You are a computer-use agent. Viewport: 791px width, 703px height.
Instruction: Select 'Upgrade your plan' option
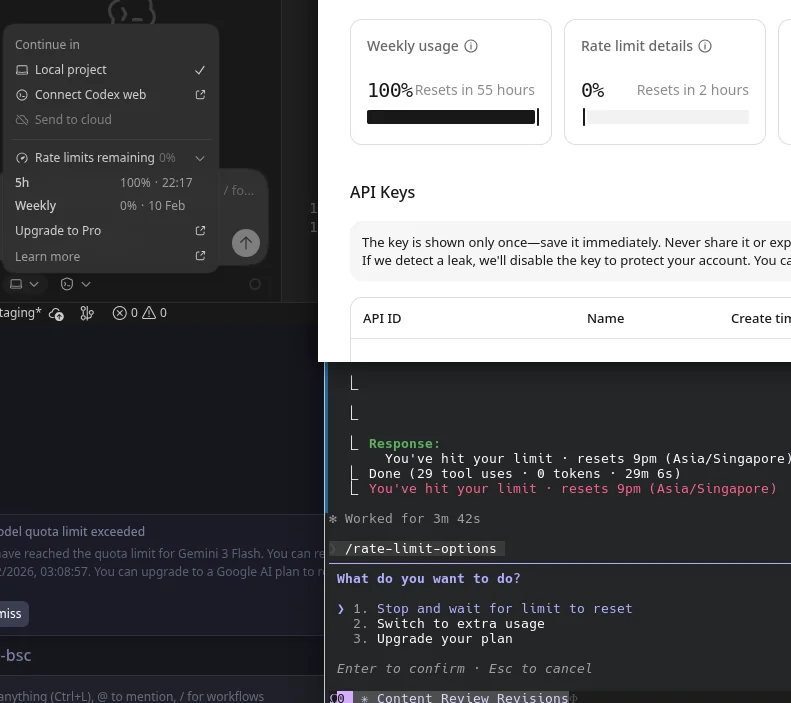coord(444,639)
